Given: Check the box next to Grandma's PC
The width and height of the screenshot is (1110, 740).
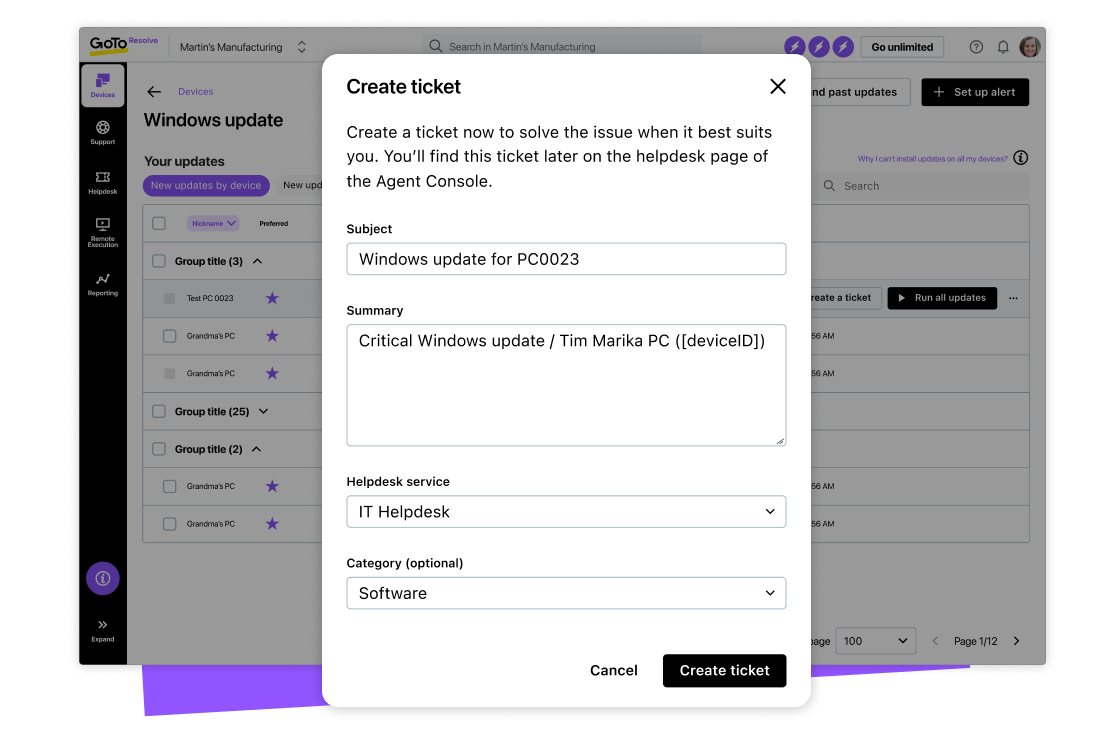Looking at the screenshot, I should [169, 336].
